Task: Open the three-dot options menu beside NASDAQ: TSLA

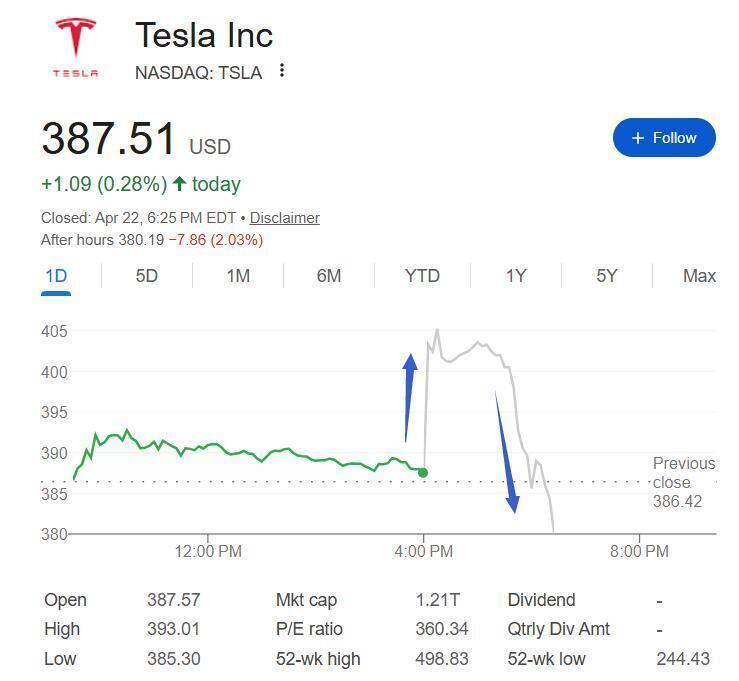Action: tap(283, 71)
